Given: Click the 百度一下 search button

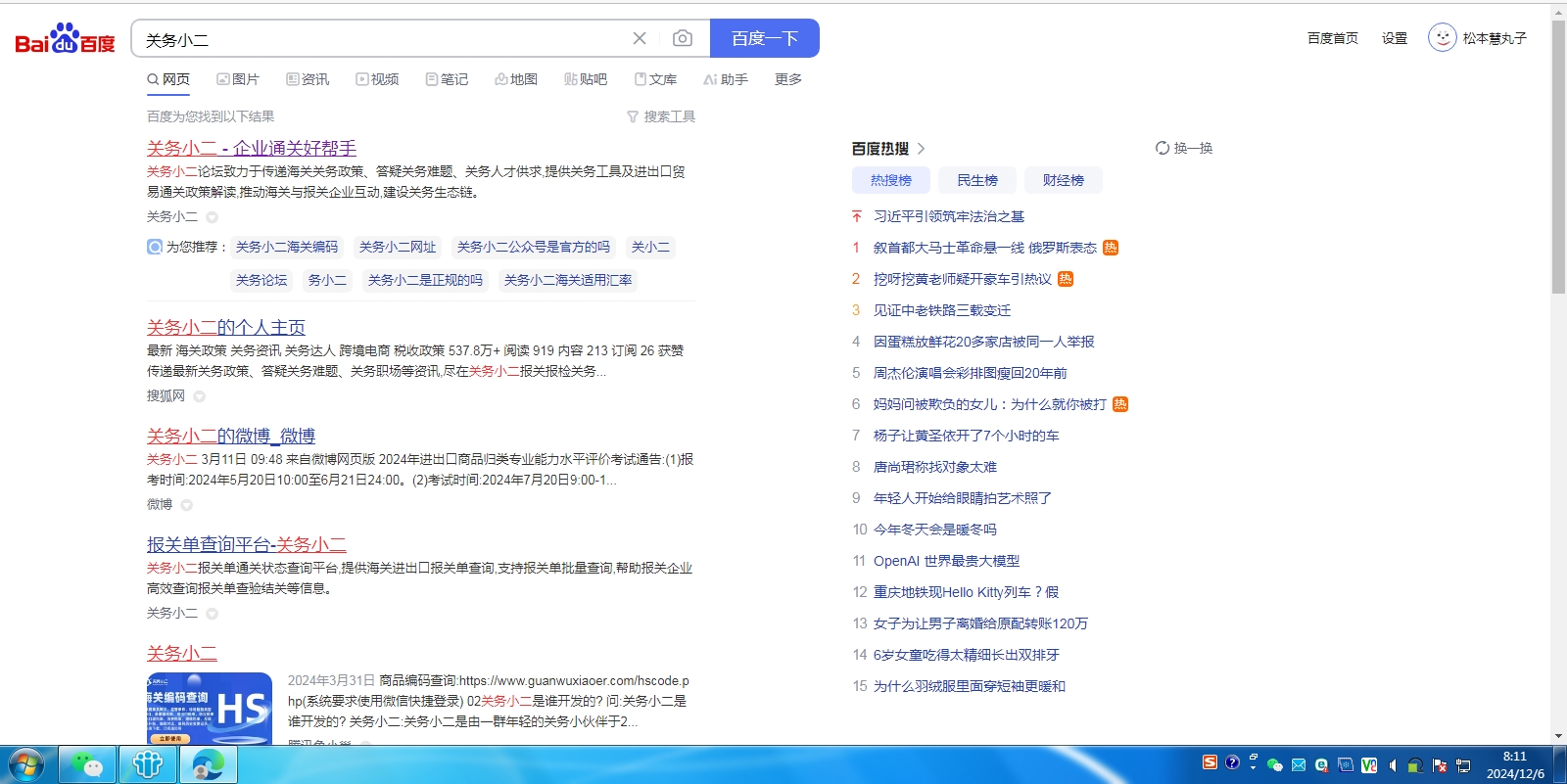Looking at the screenshot, I should 765,38.
